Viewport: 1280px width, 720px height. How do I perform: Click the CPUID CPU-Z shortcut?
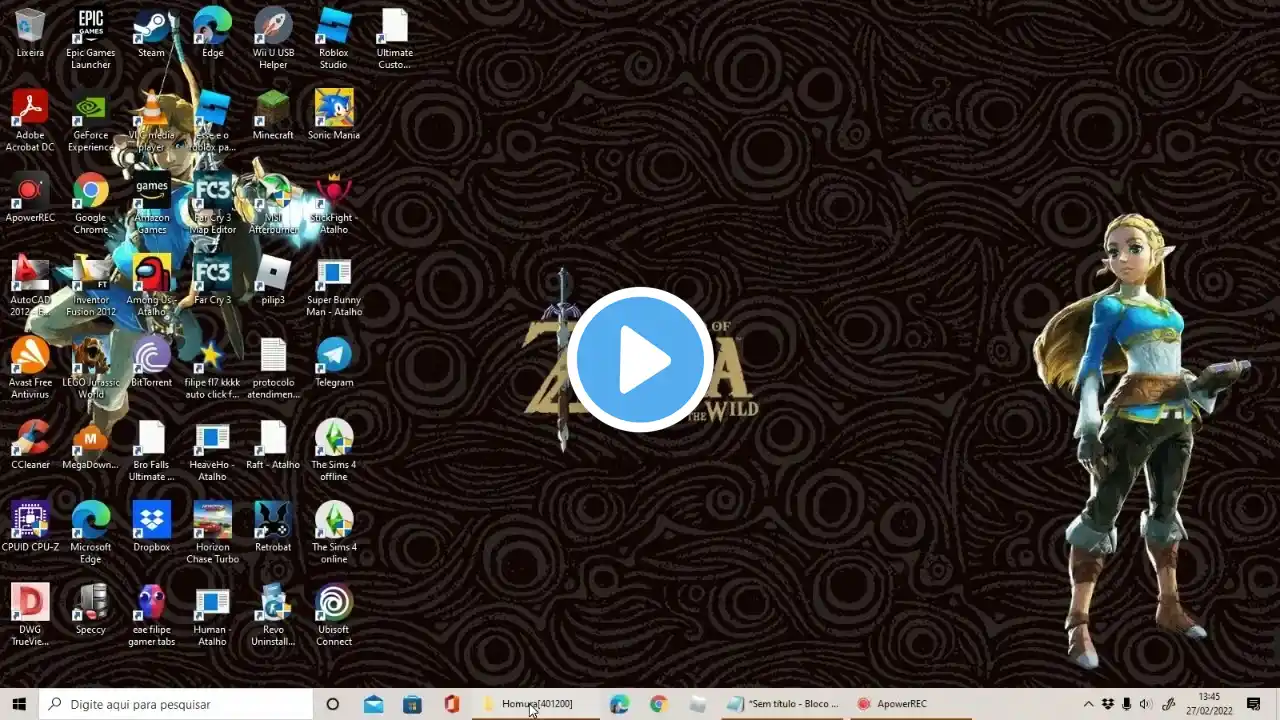tap(30, 527)
